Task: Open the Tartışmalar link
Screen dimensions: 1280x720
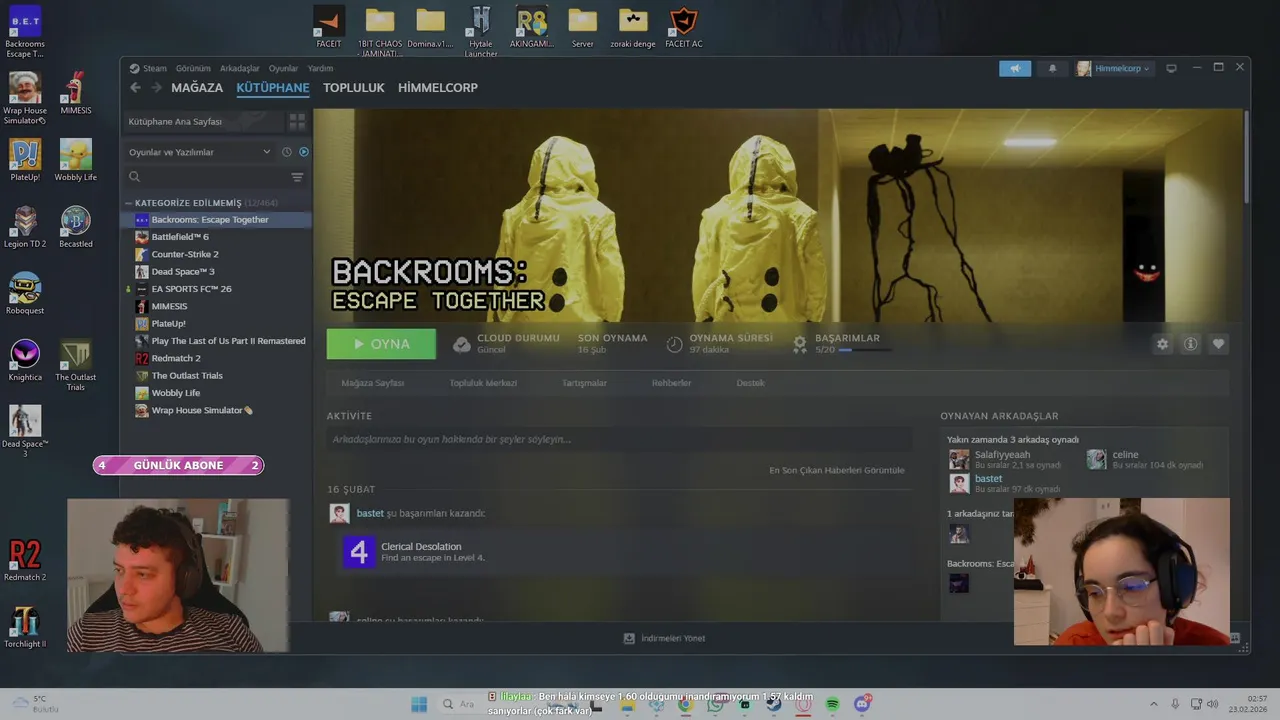Action: pyautogui.click(x=584, y=383)
